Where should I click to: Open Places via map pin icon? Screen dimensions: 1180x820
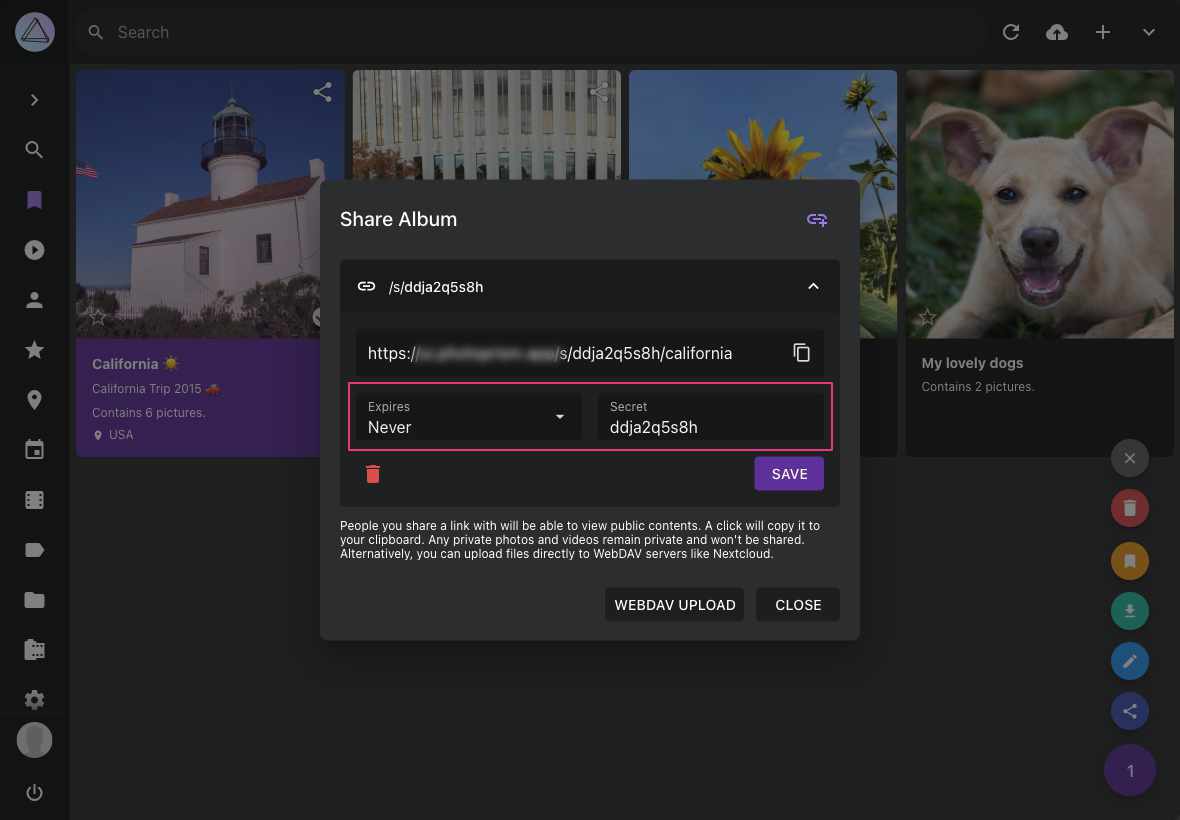pyautogui.click(x=34, y=399)
